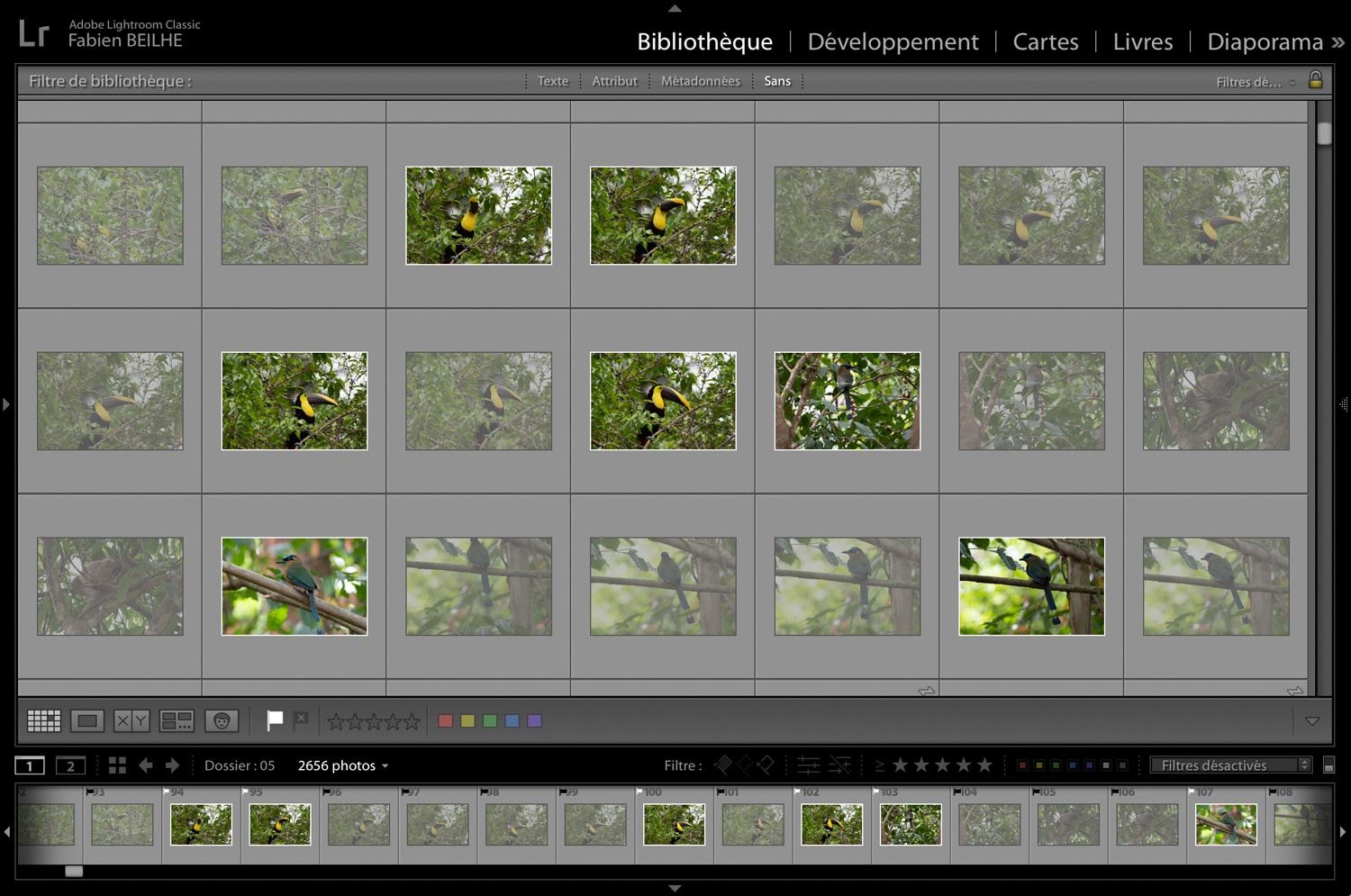Set photo as rejected flag
This screenshot has height=896, width=1351.
coord(301,720)
